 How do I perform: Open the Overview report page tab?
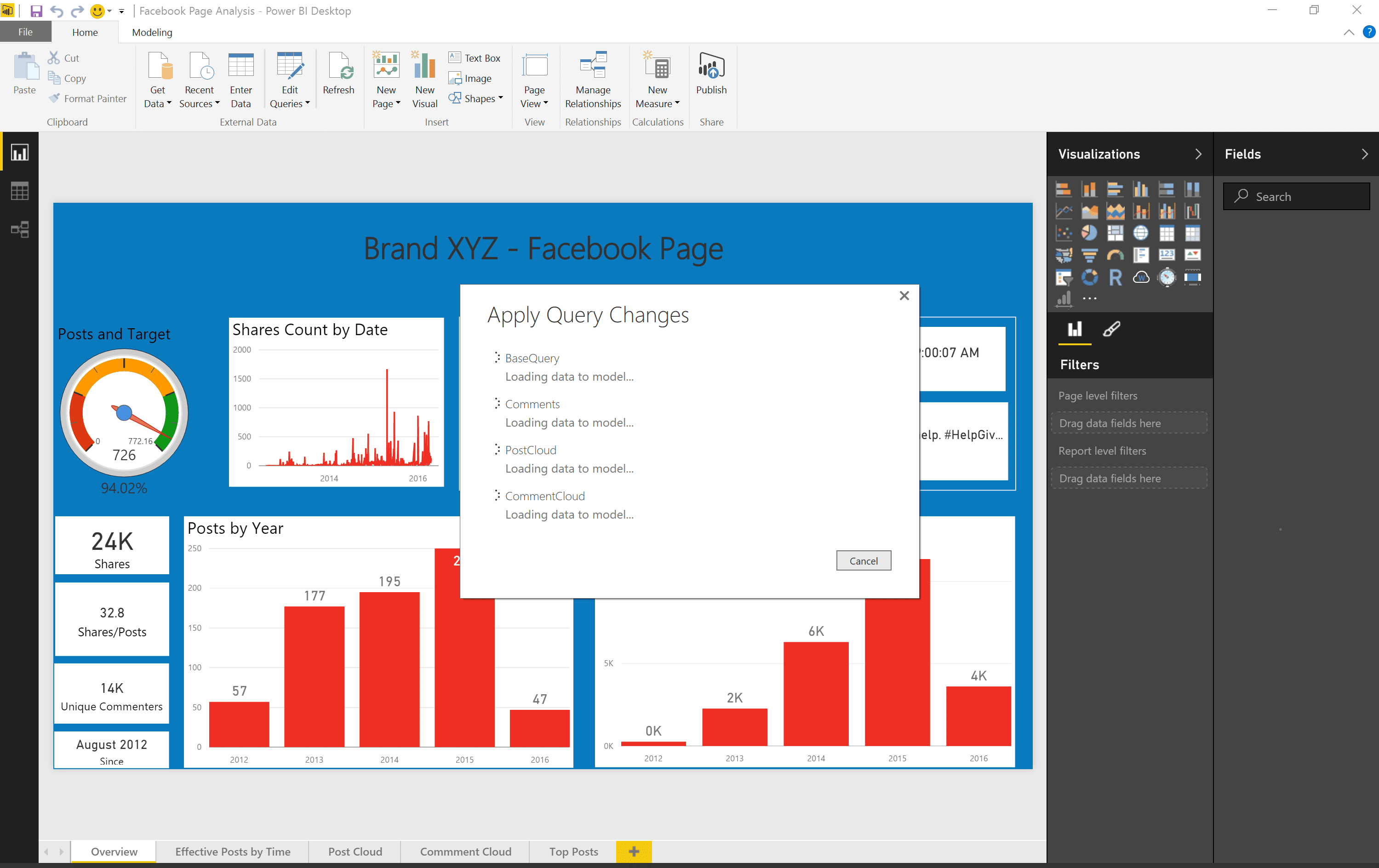pyautogui.click(x=114, y=851)
